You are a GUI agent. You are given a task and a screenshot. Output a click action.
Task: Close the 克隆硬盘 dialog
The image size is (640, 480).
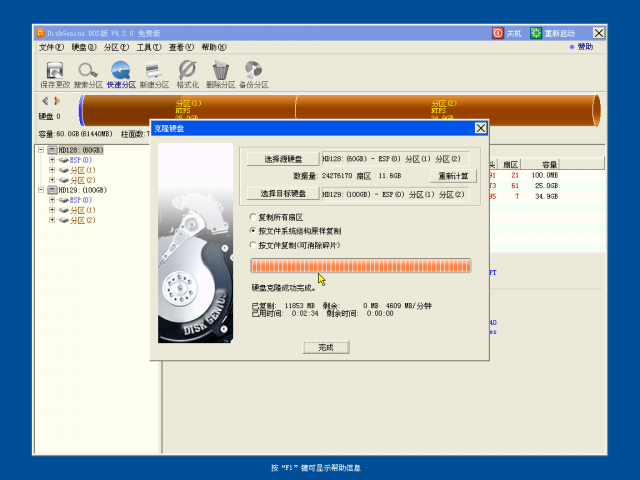(480, 128)
